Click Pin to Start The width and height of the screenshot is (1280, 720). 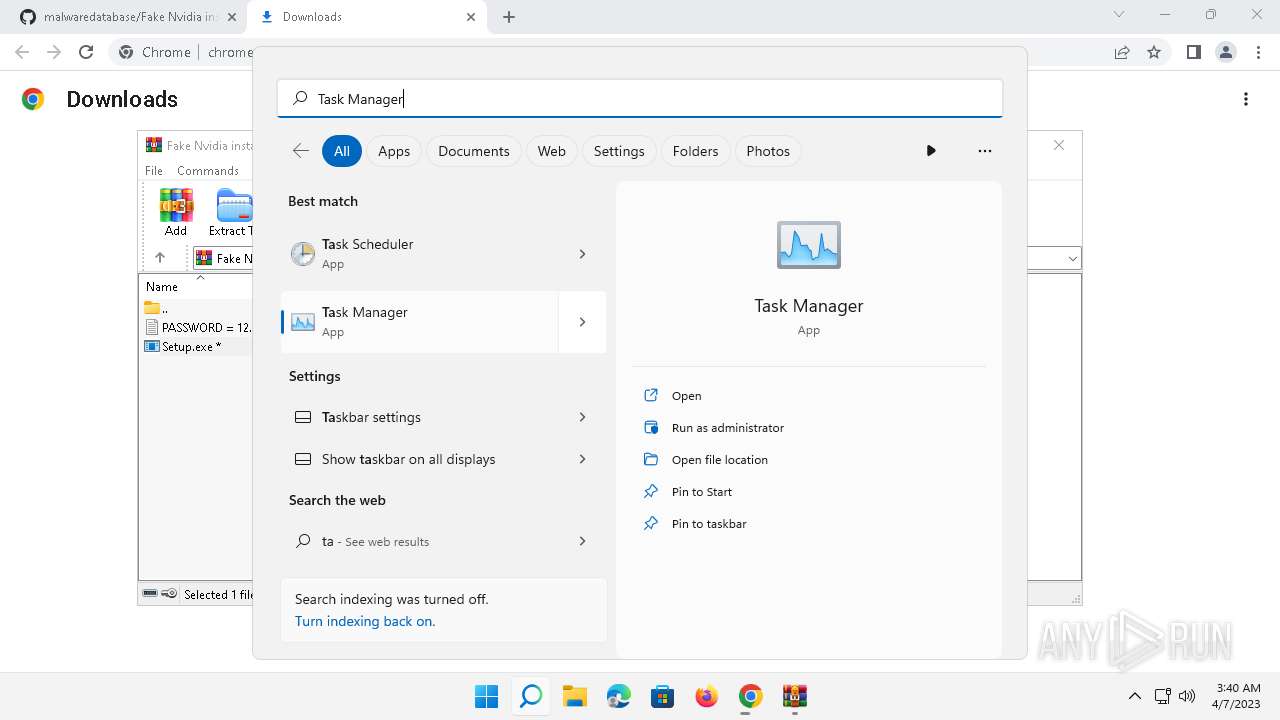click(702, 492)
